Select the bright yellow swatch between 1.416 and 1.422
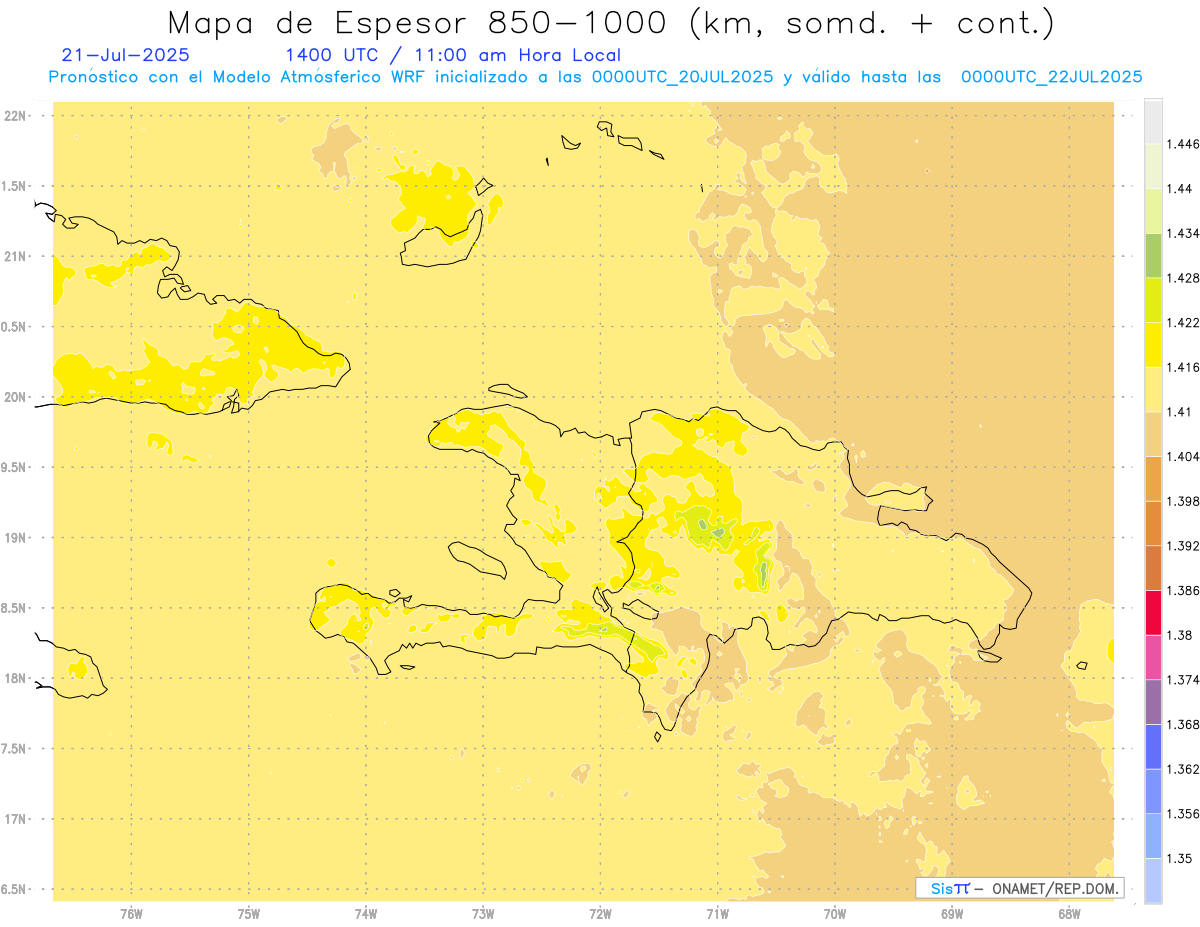The width and height of the screenshot is (1200, 927). coord(1153,345)
